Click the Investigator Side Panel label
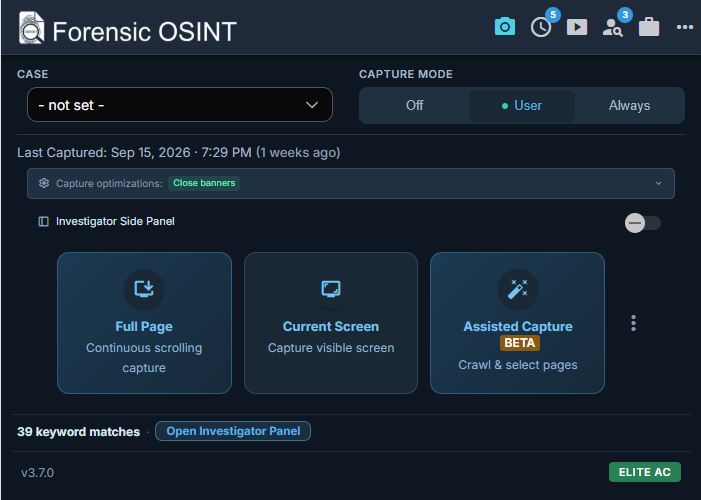 coord(115,221)
